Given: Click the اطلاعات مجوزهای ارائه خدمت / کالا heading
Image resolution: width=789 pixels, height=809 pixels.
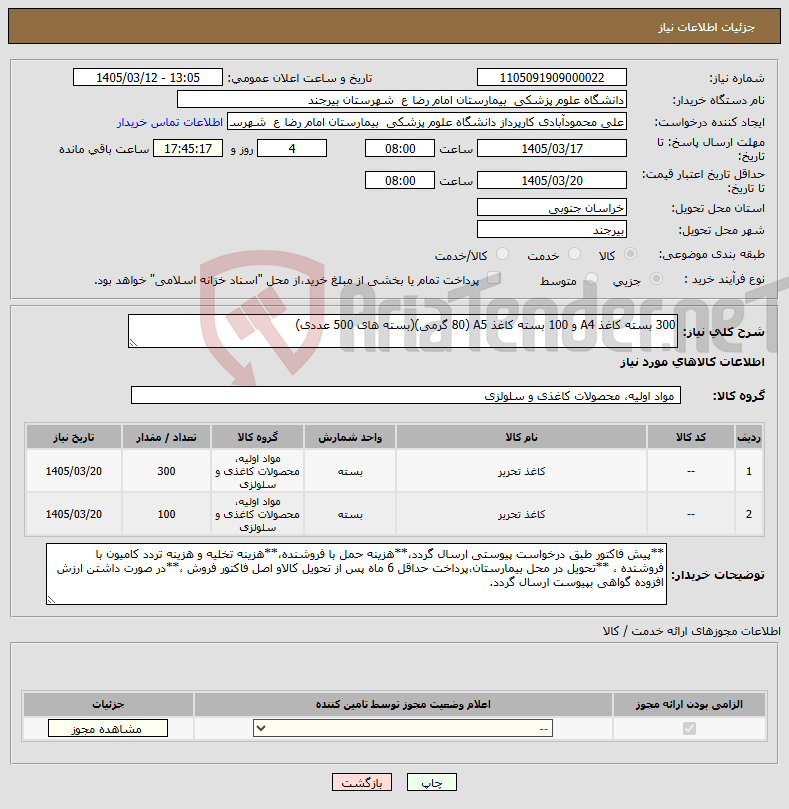Looking at the screenshot, I should click(691, 631).
